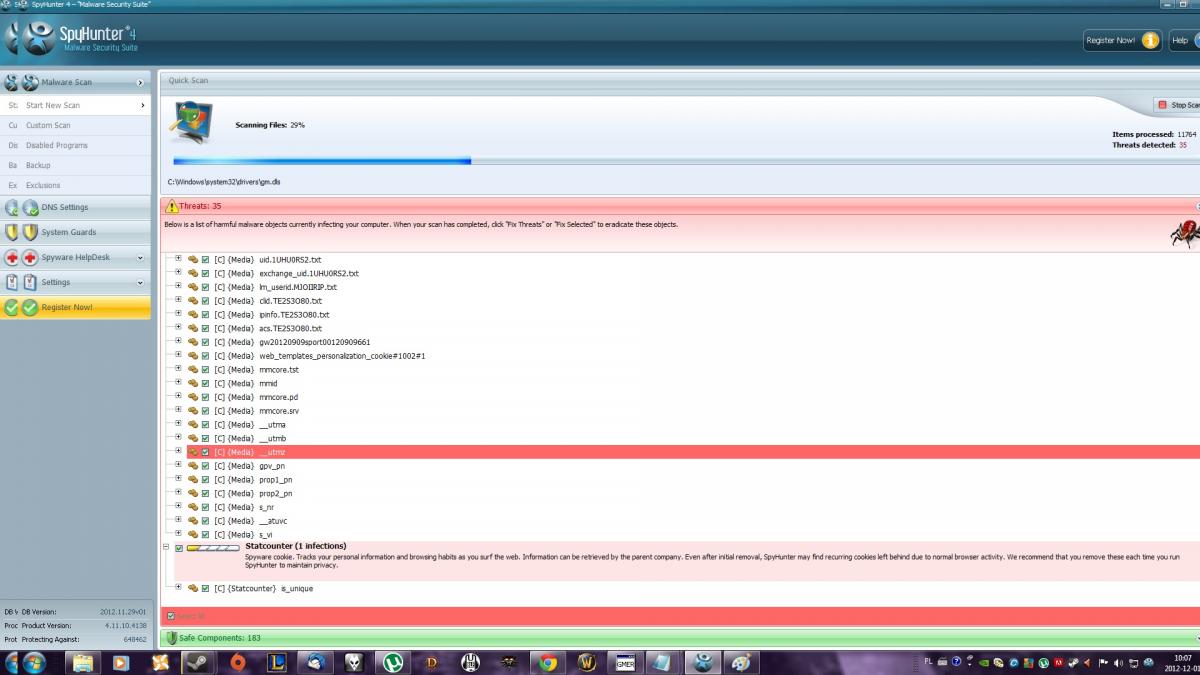Expand the ipinfo.TE2S3O80.txt tree node

pos(179,314)
